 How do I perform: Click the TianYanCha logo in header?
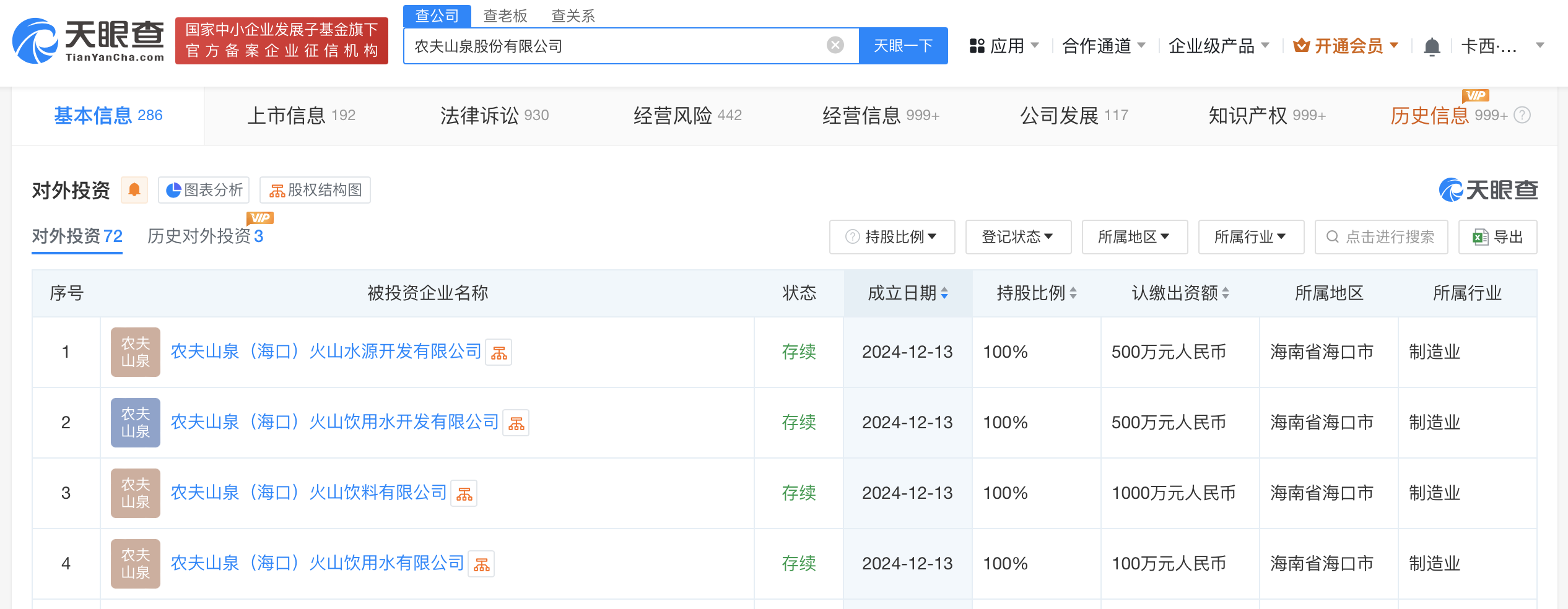[89, 40]
